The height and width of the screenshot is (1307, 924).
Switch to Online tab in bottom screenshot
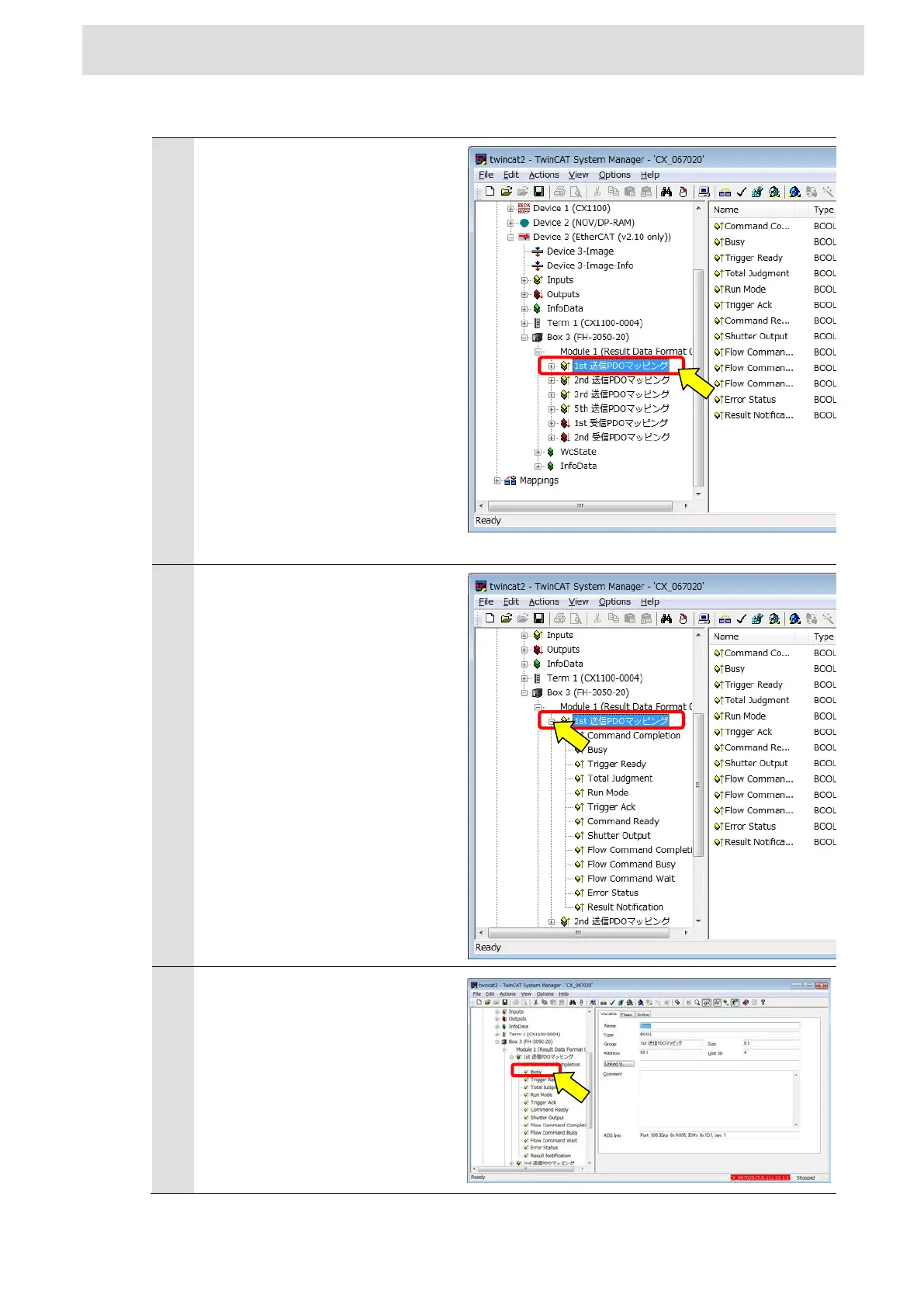(643, 1014)
